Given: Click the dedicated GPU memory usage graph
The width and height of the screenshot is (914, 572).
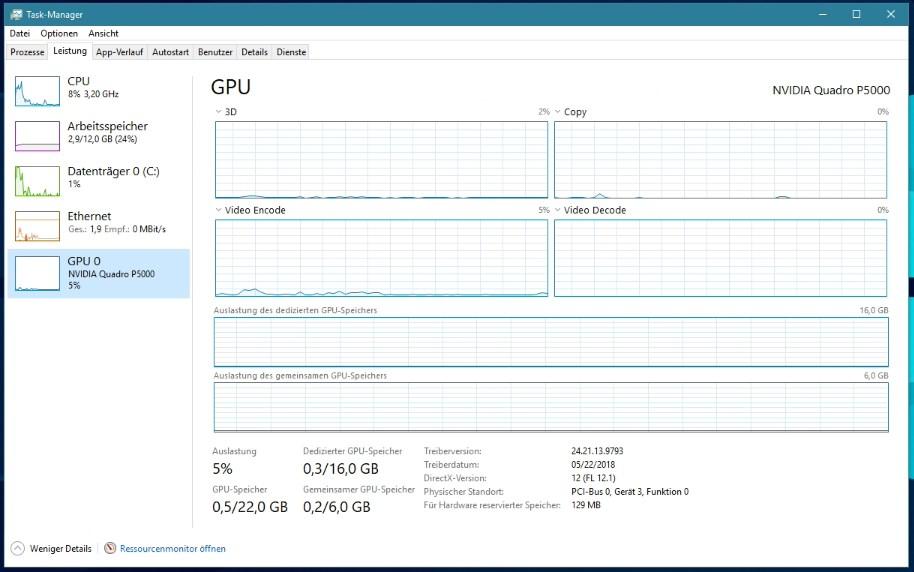Looking at the screenshot, I should tap(551, 342).
